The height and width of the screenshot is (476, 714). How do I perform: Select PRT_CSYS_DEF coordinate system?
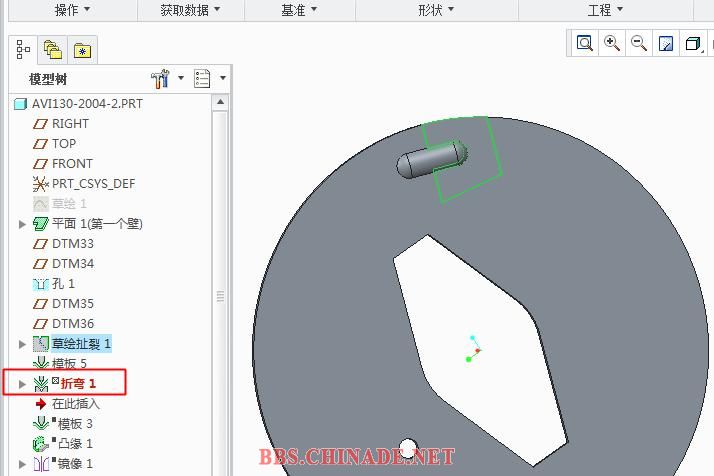coord(93,184)
